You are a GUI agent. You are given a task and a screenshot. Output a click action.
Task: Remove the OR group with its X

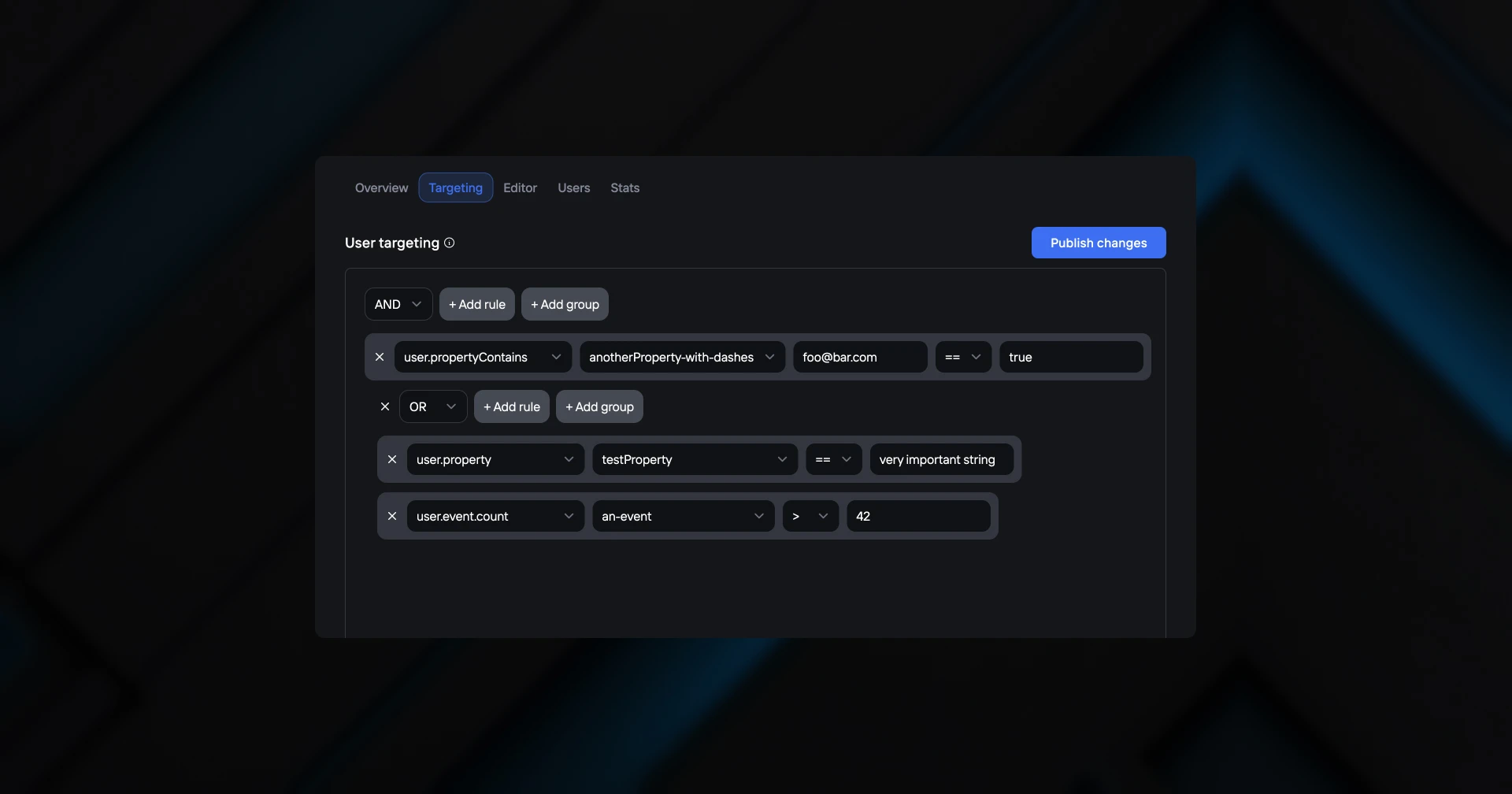pyautogui.click(x=385, y=406)
